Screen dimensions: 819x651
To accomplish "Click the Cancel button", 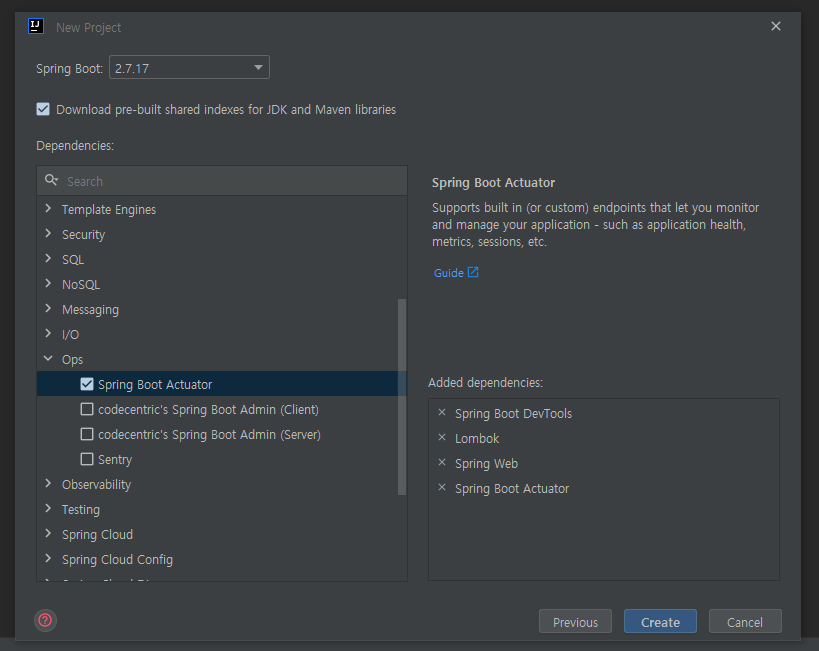I will [x=745, y=622].
